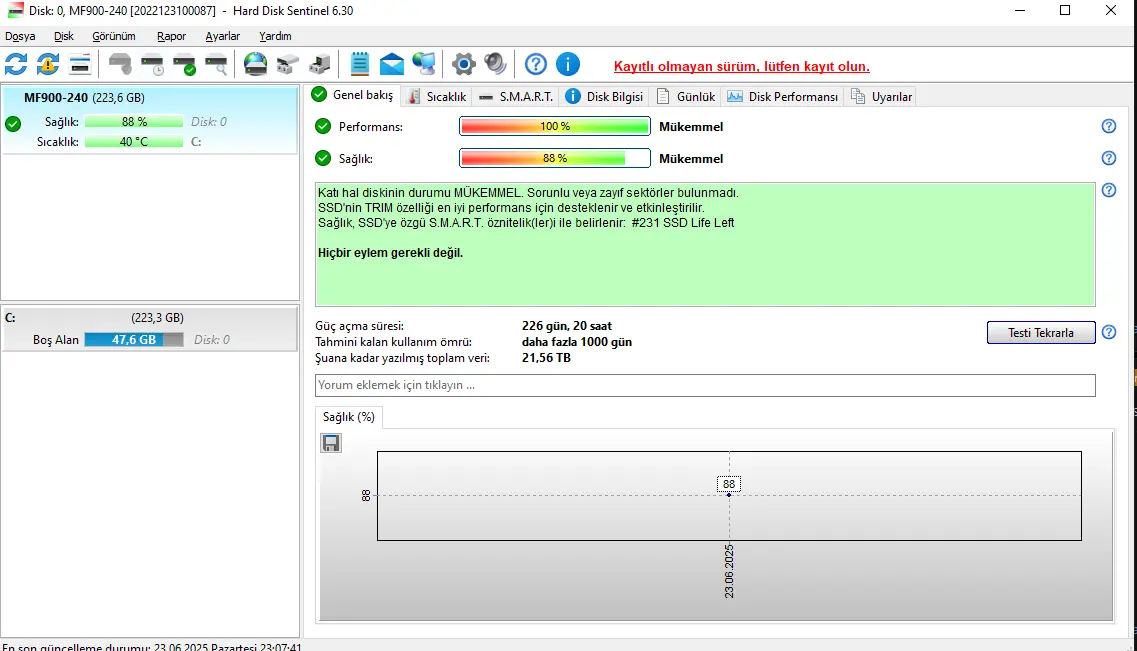Select the C: (223,3 GB) partition entry
This screenshot has width=1137, height=651.
[149, 328]
